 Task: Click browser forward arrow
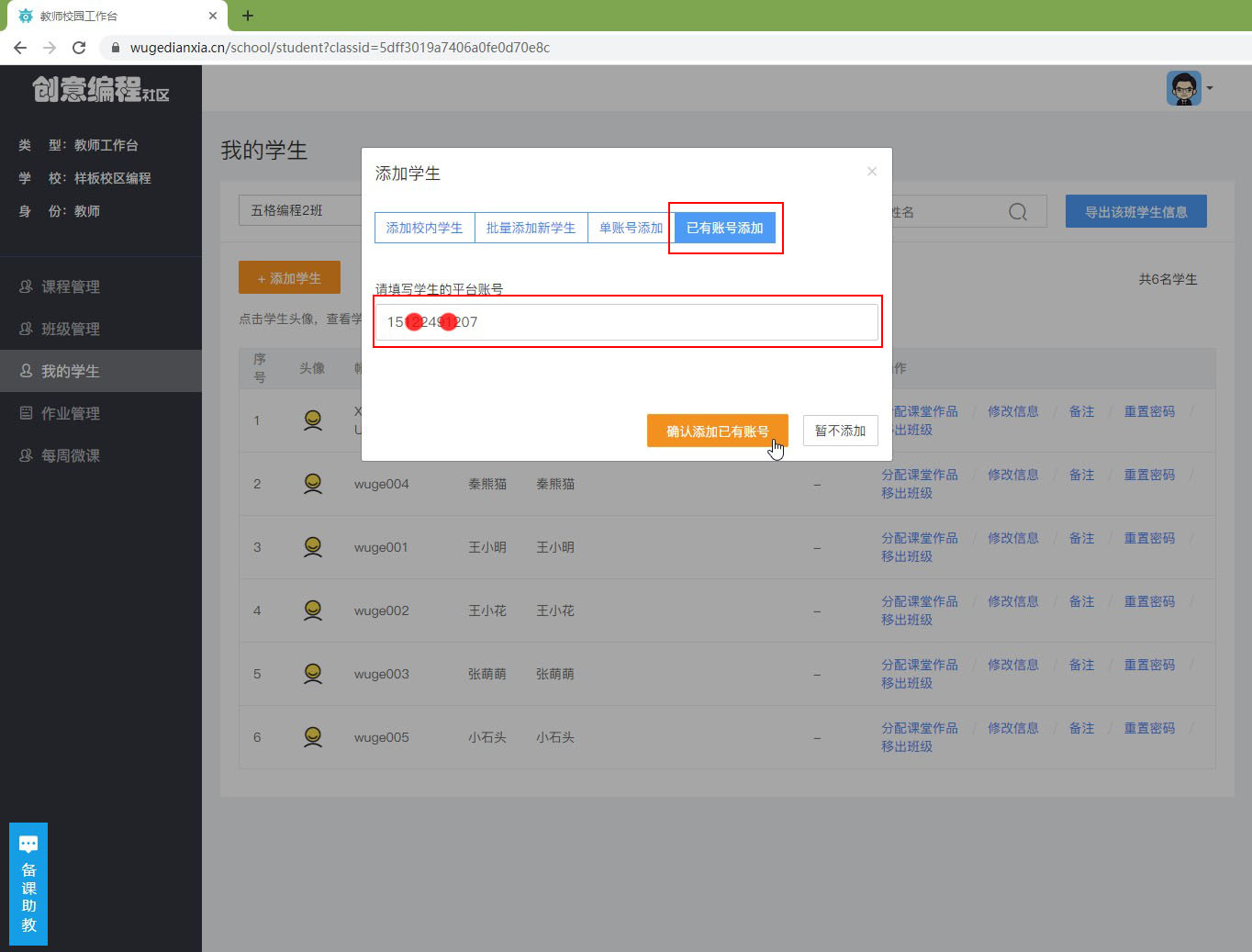pyautogui.click(x=50, y=48)
